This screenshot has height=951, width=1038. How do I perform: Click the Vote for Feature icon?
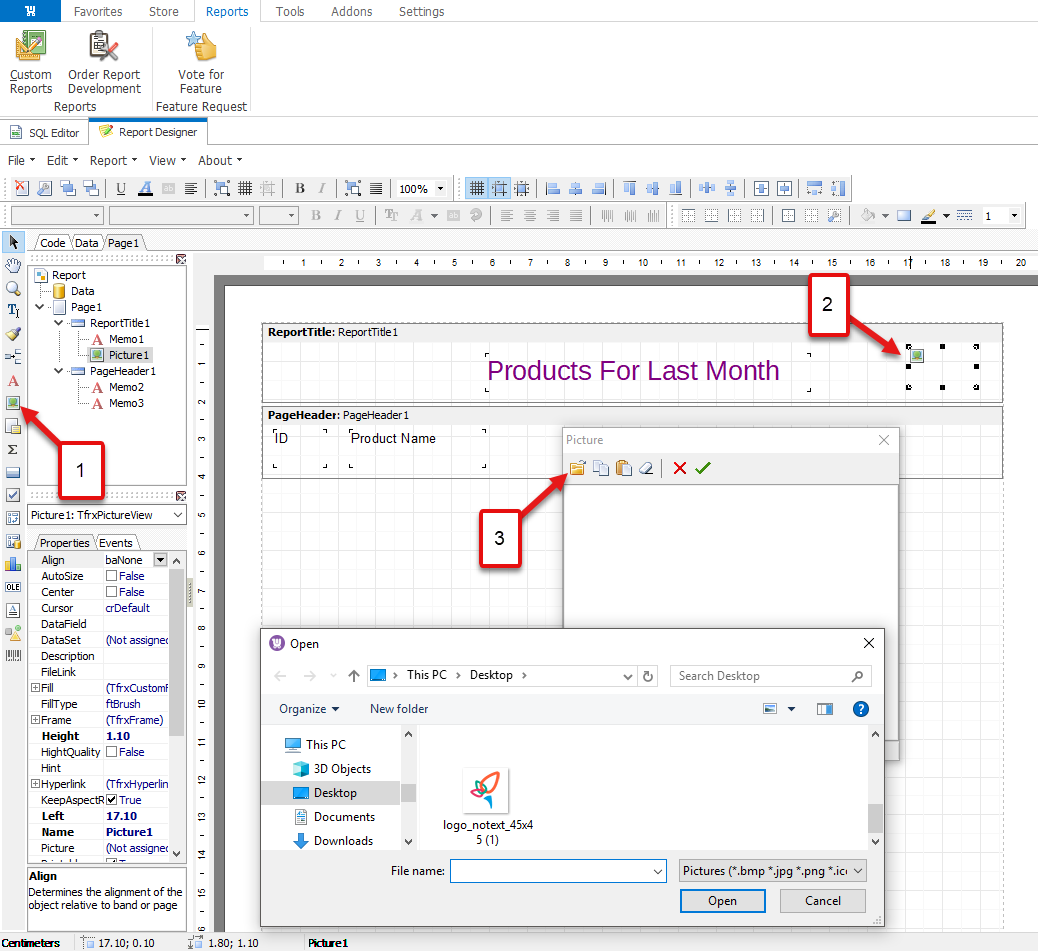coord(201,46)
